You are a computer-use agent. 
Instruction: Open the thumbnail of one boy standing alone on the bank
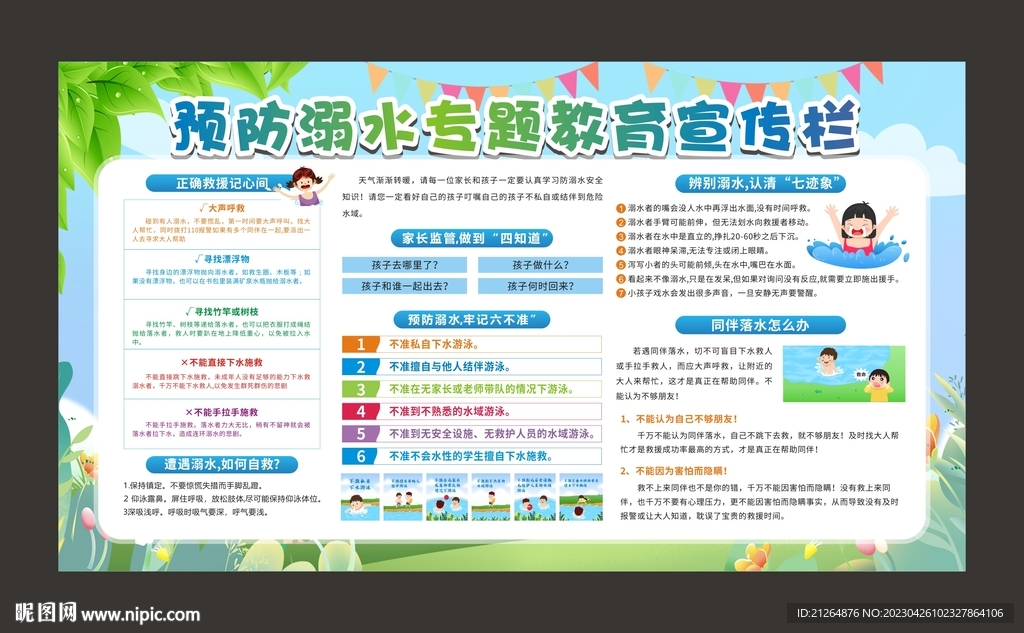[491, 497]
